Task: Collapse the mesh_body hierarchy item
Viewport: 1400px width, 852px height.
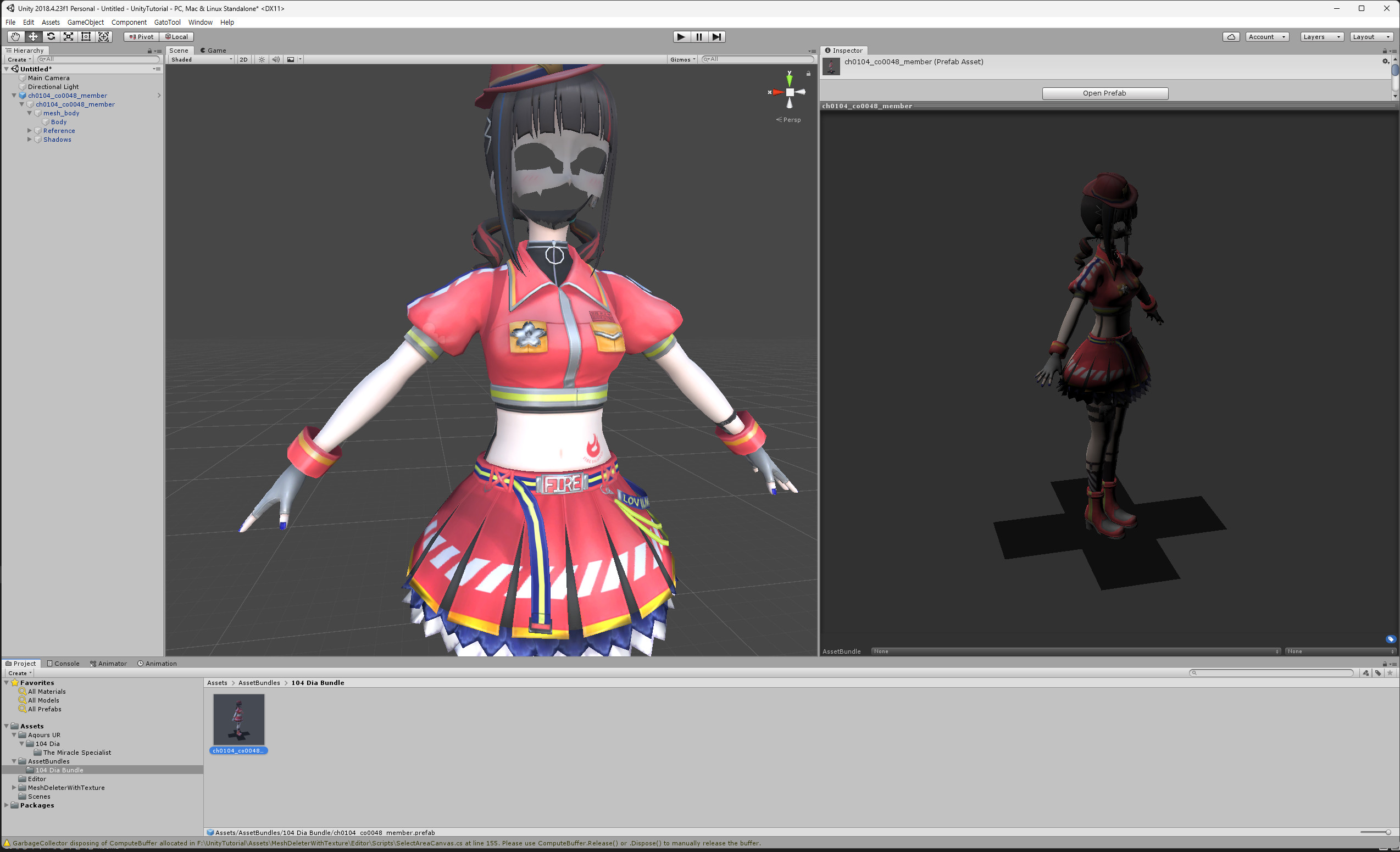Action: (30, 113)
